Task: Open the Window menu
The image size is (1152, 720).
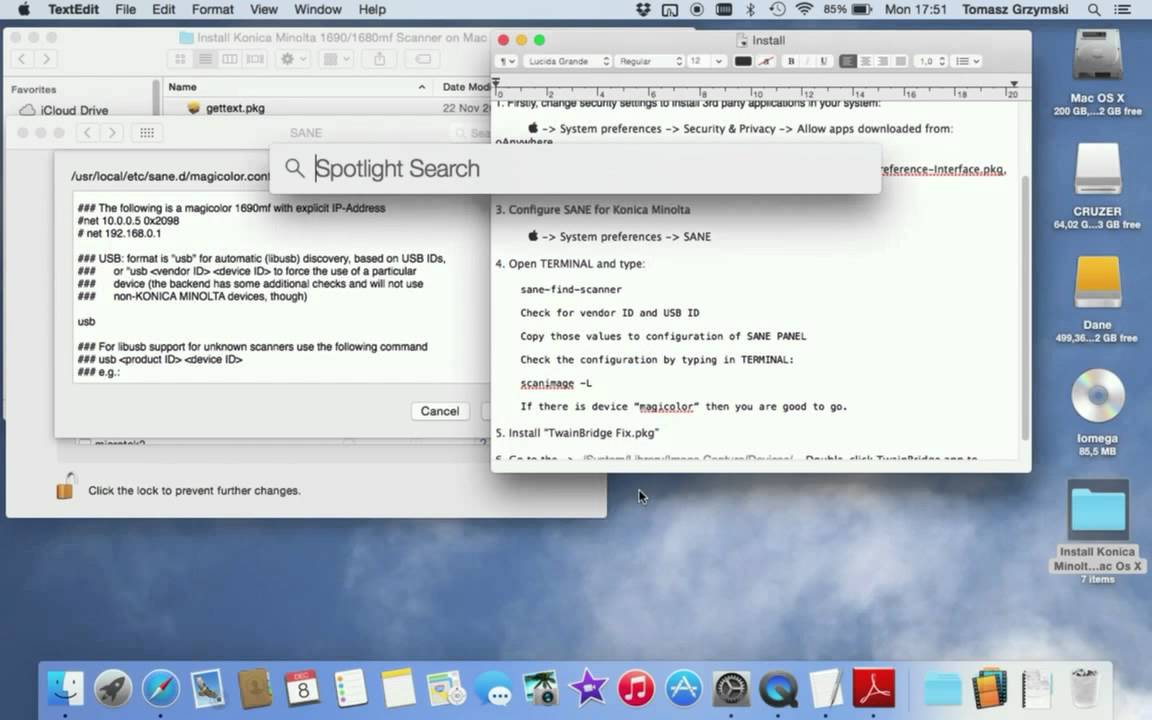Action: (317, 10)
